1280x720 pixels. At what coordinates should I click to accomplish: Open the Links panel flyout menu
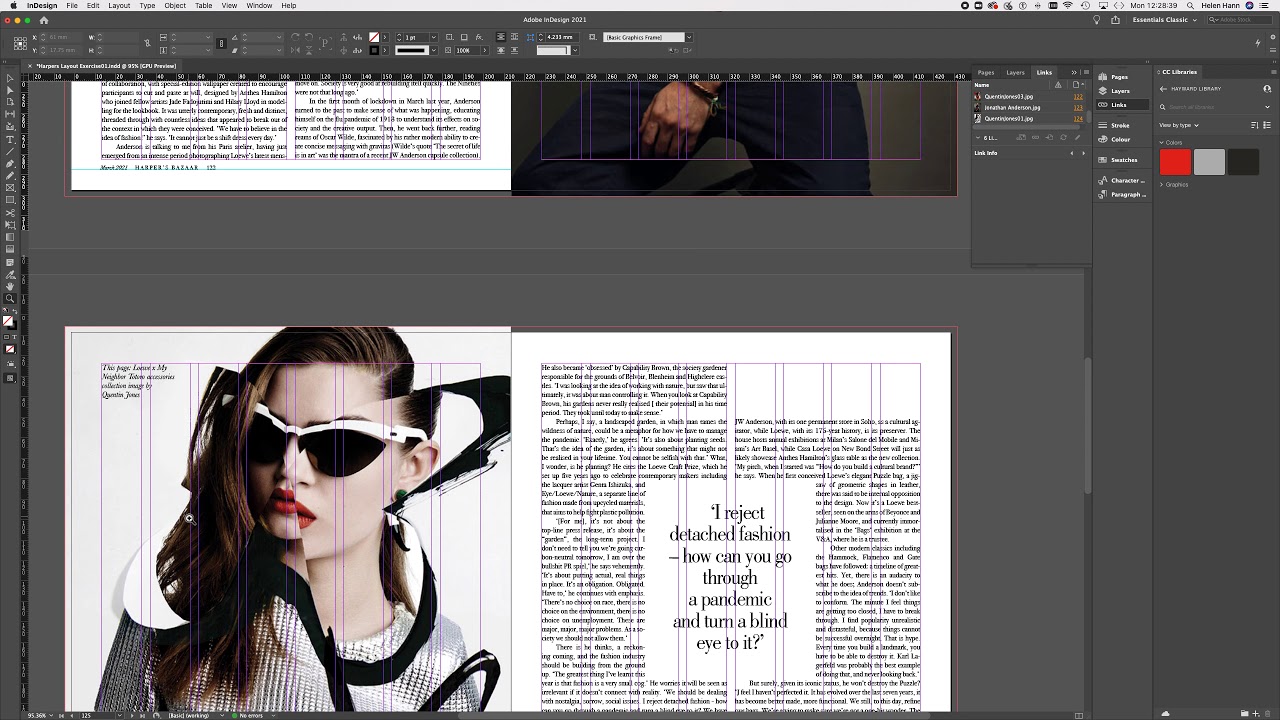pyautogui.click(x=1086, y=72)
